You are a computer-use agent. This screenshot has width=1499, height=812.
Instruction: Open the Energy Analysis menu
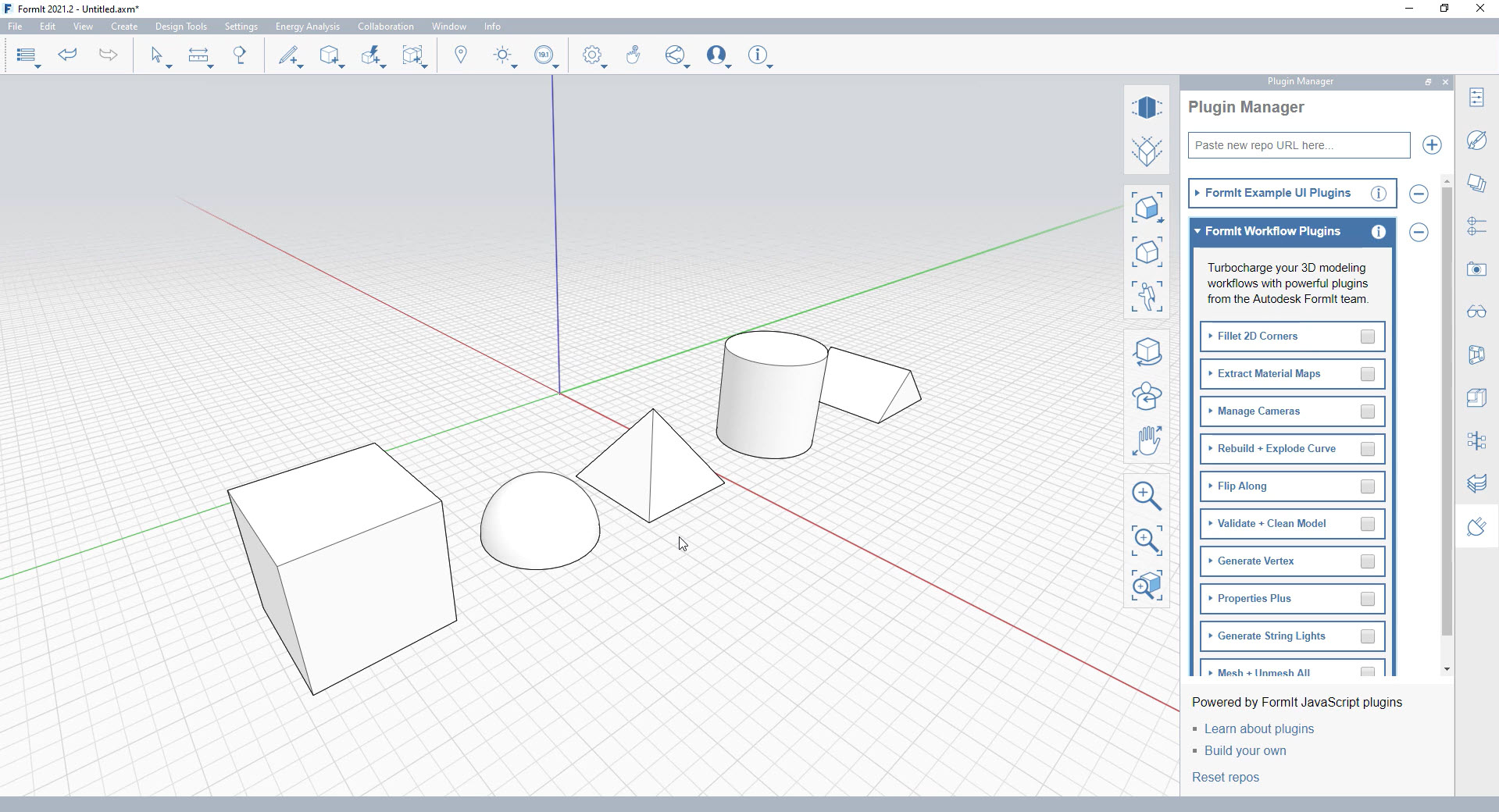[x=307, y=27]
